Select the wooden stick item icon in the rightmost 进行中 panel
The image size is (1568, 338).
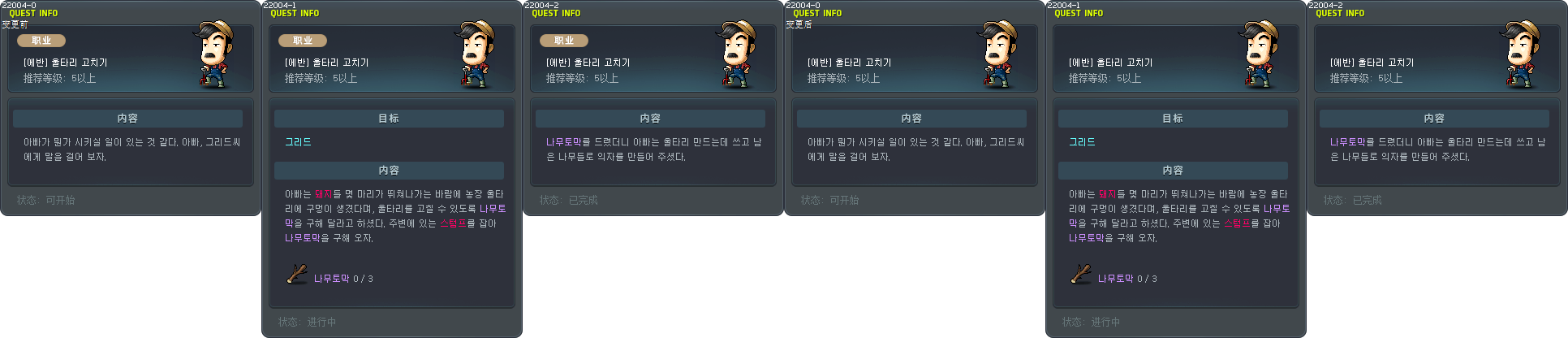pyautogui.click(x=1080, y=275)
